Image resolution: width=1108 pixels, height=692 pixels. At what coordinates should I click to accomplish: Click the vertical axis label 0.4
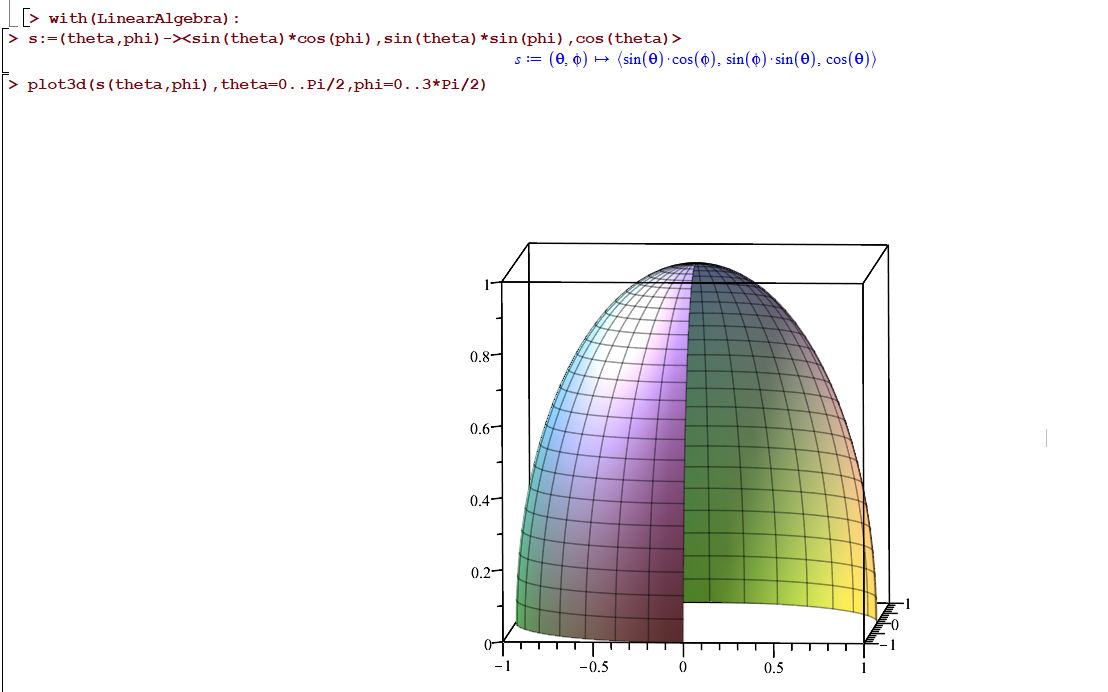point(480,501)
